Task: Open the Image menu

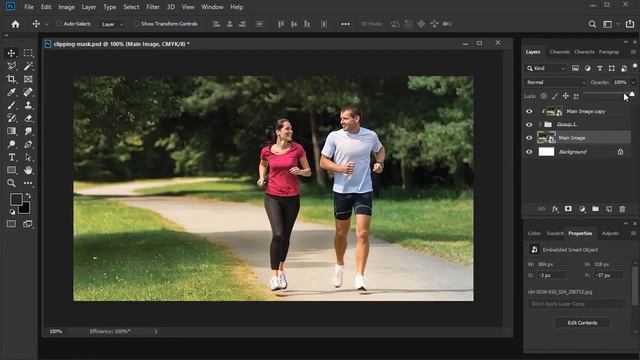Action: 66,7
